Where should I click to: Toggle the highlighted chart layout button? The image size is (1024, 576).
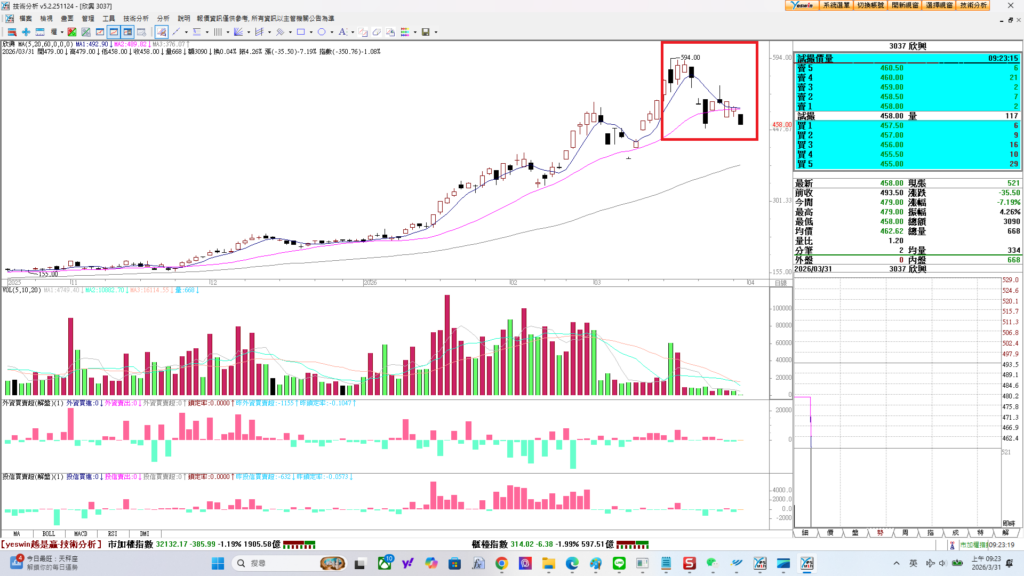point(114,32)
